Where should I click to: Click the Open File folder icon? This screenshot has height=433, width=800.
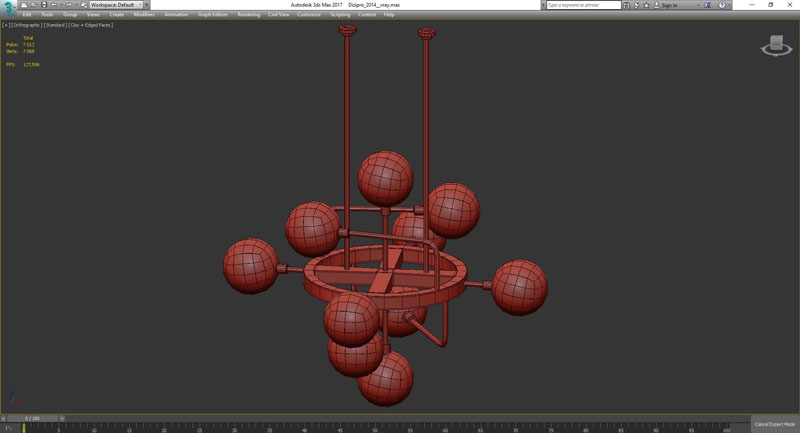tap(33, 5)
